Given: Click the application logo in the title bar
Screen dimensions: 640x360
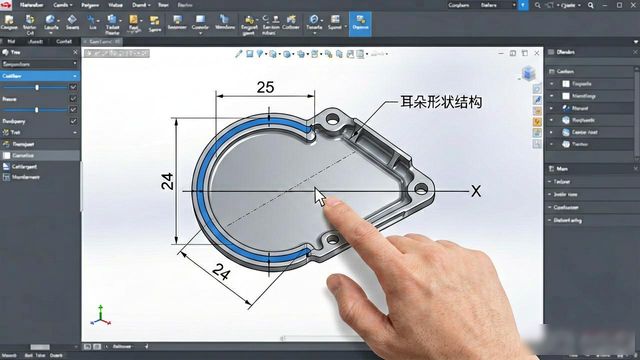Looking at the screenshot, I should 6,5.
